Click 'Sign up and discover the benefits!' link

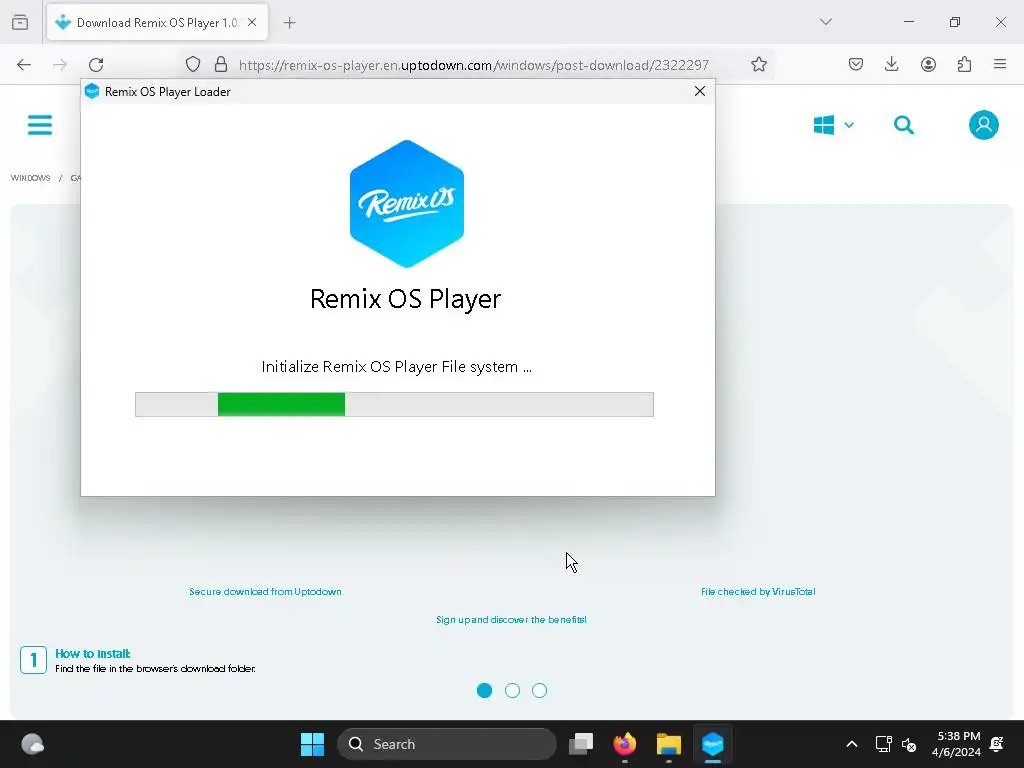coord(511,620)
